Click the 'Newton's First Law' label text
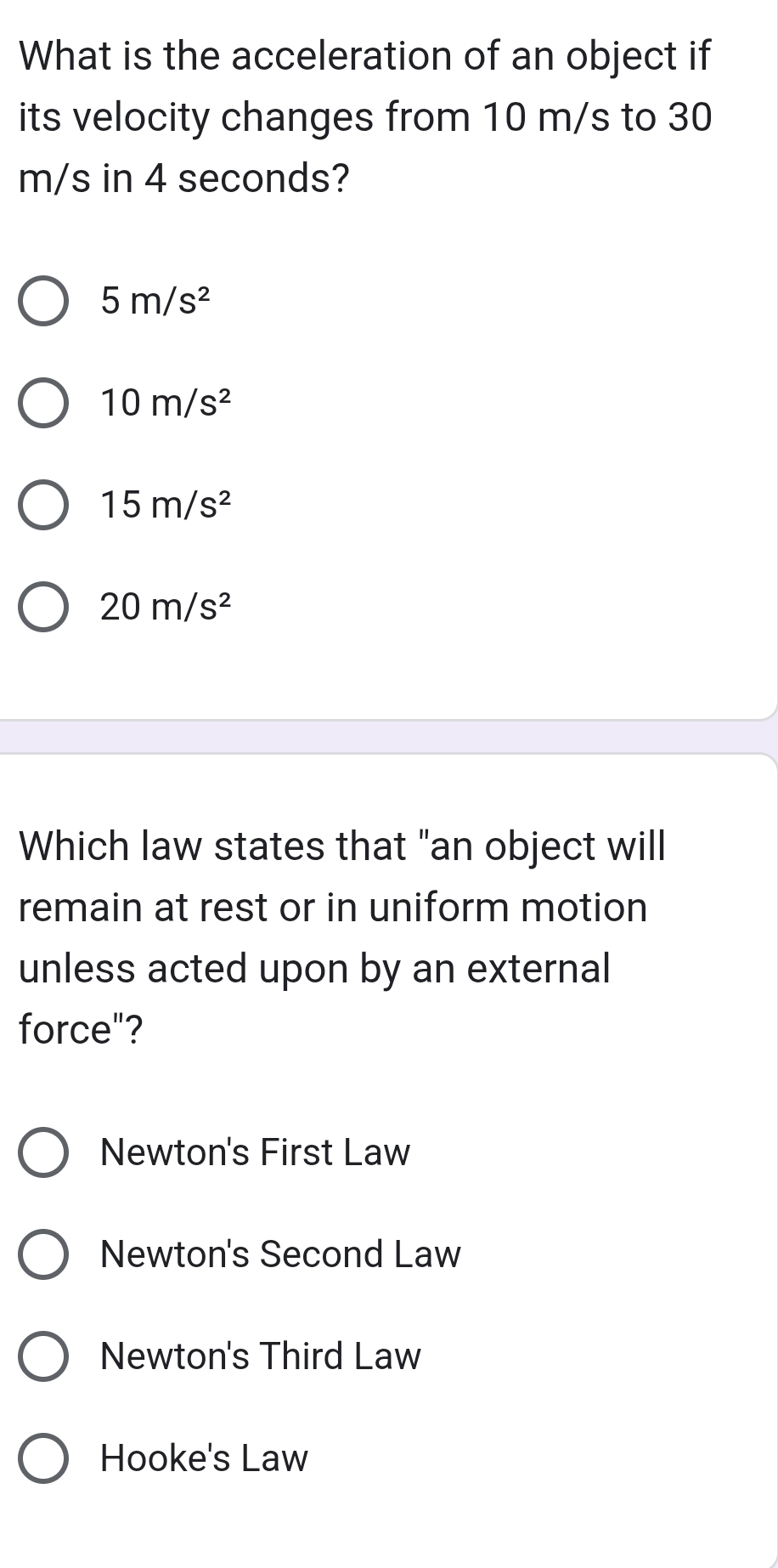This screenshot has width=778, height=1568. [255, 1152]
